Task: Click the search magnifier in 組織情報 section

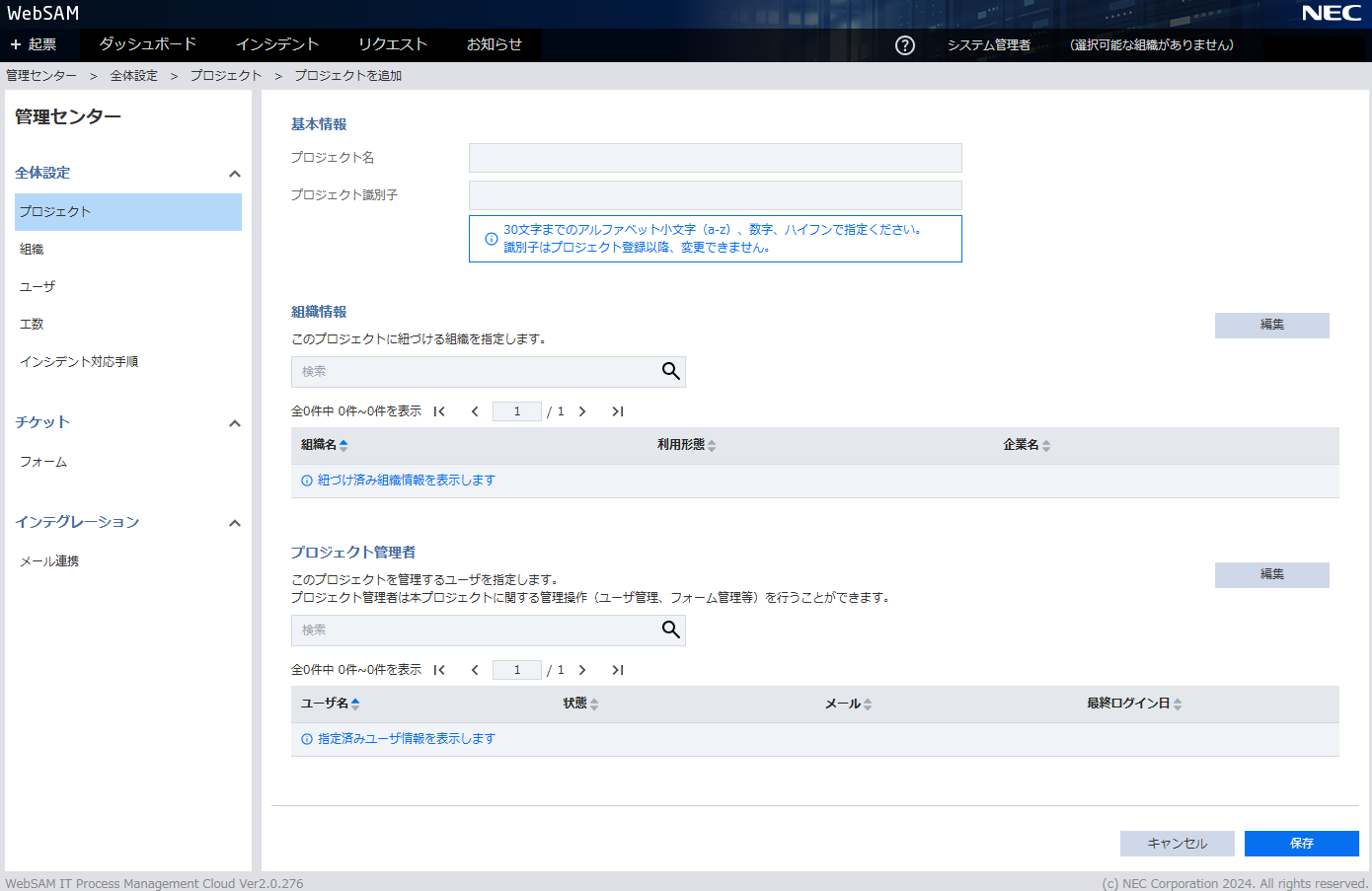Action: pyautogui.click(x=670, y=371)
